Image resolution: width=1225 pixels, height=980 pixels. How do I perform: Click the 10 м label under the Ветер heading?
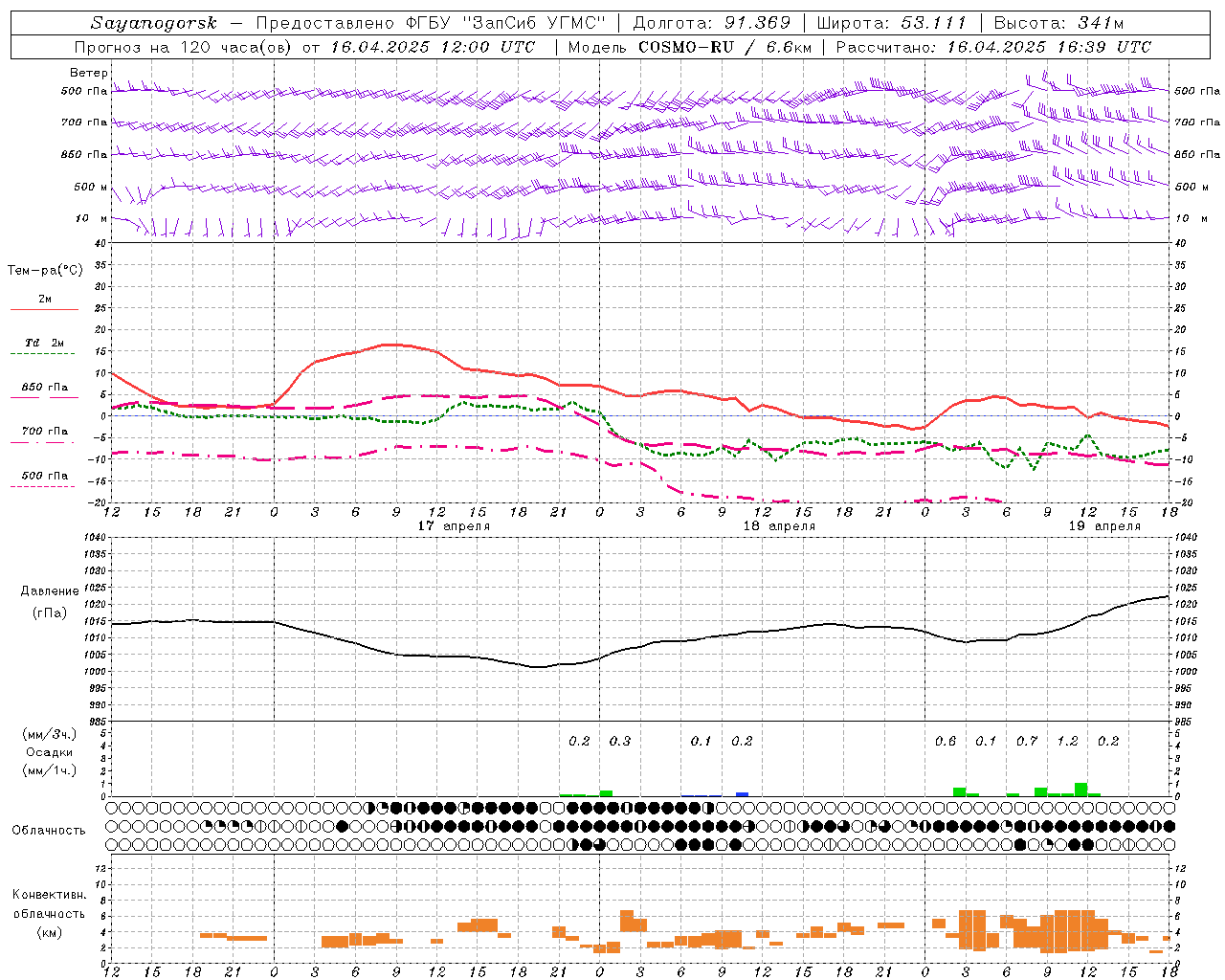tap(91, 218)
